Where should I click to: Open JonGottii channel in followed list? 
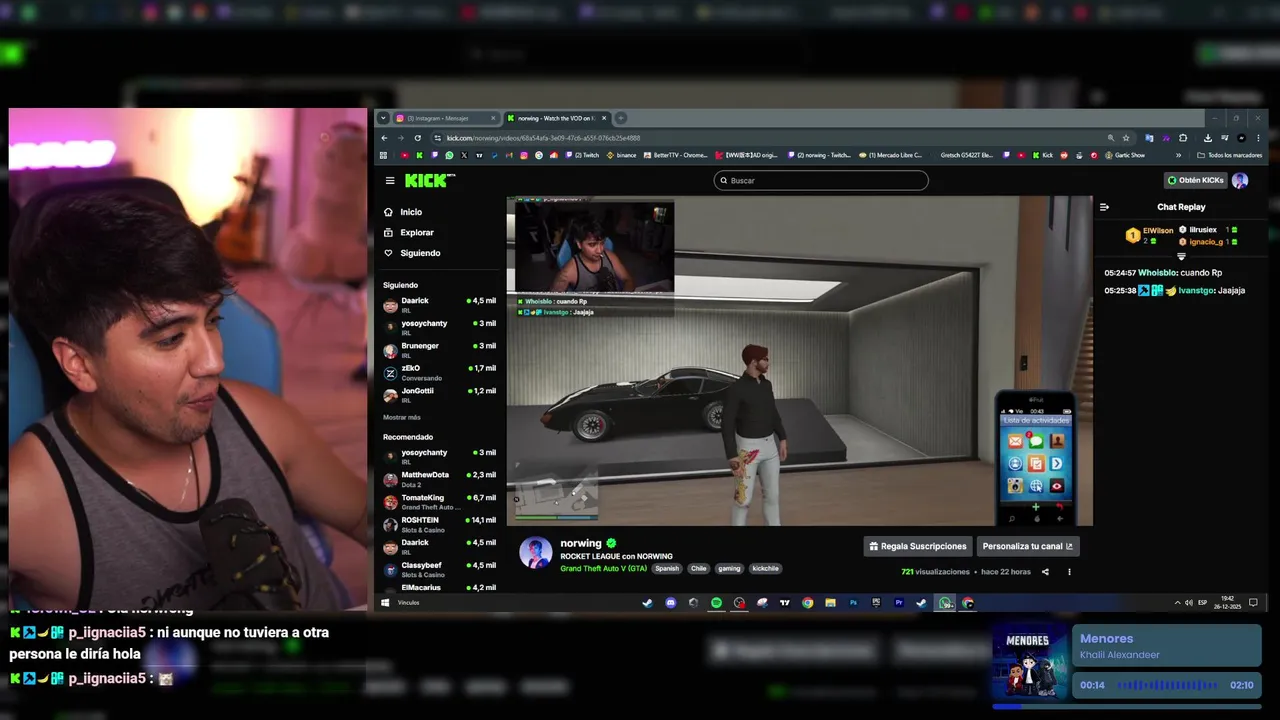coord(439,394)
